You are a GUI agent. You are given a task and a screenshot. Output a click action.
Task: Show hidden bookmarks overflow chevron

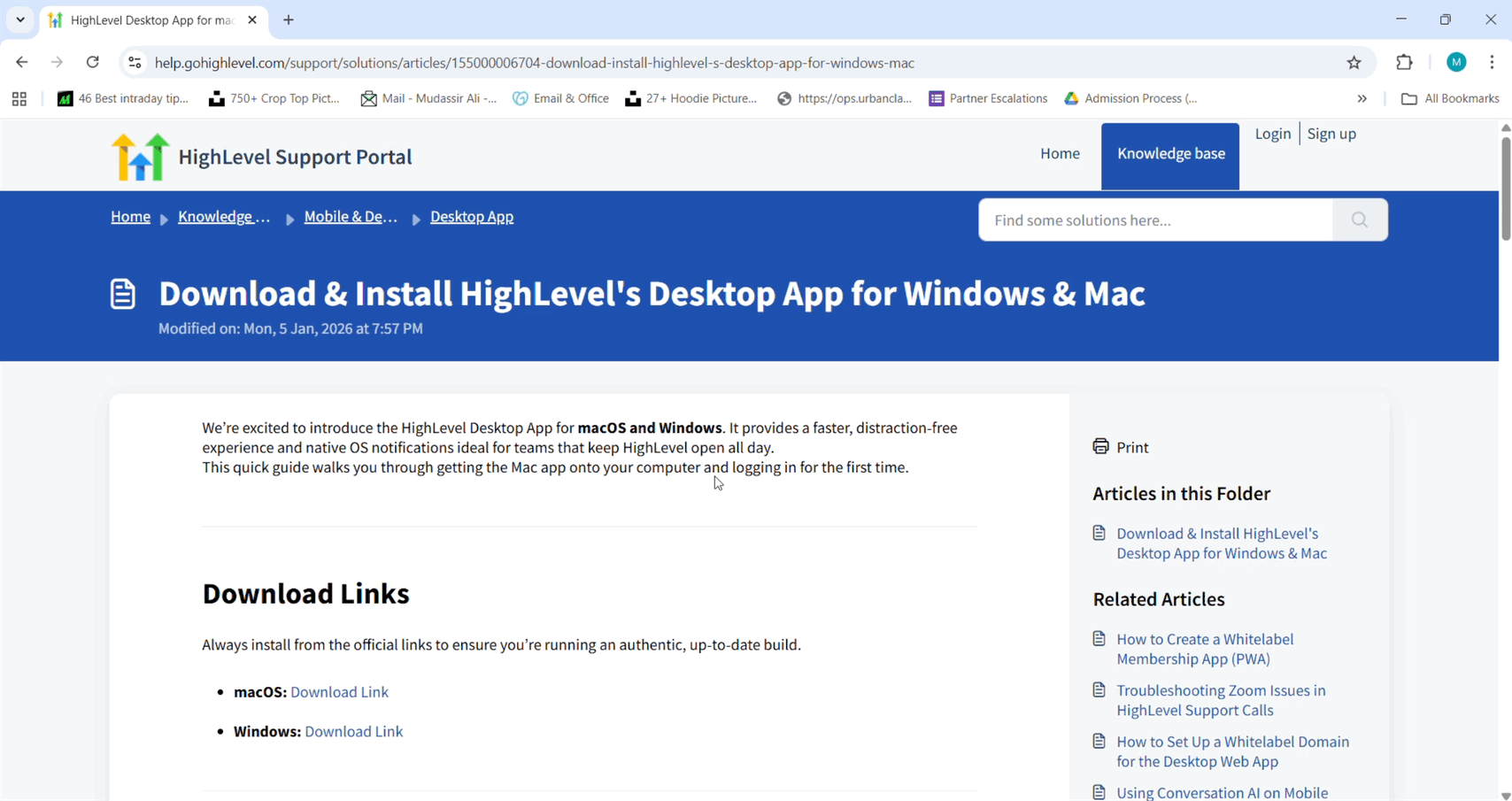[1362, 98]
